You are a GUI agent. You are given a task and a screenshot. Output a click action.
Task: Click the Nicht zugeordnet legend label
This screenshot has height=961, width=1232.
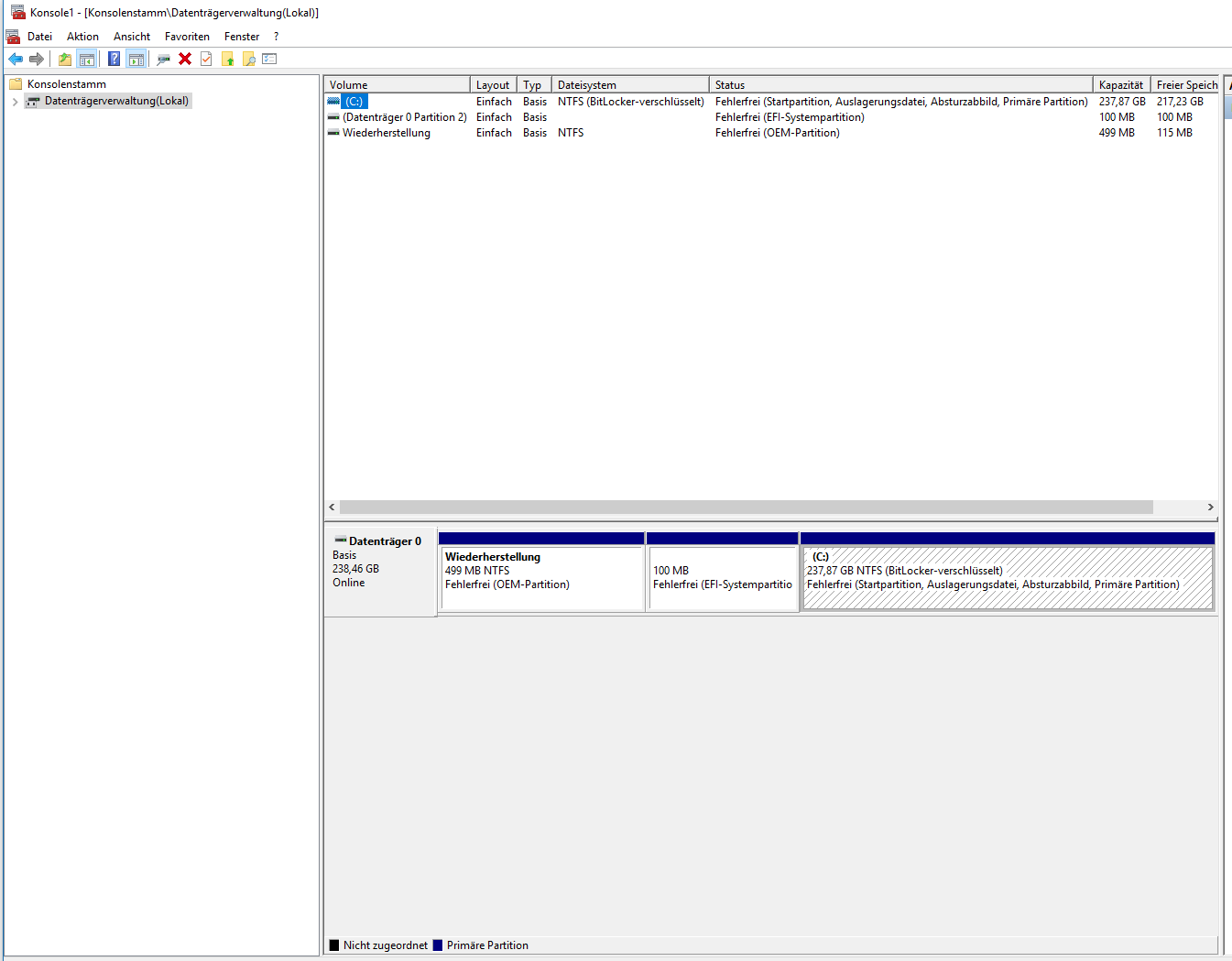click(x=386, y=945)
